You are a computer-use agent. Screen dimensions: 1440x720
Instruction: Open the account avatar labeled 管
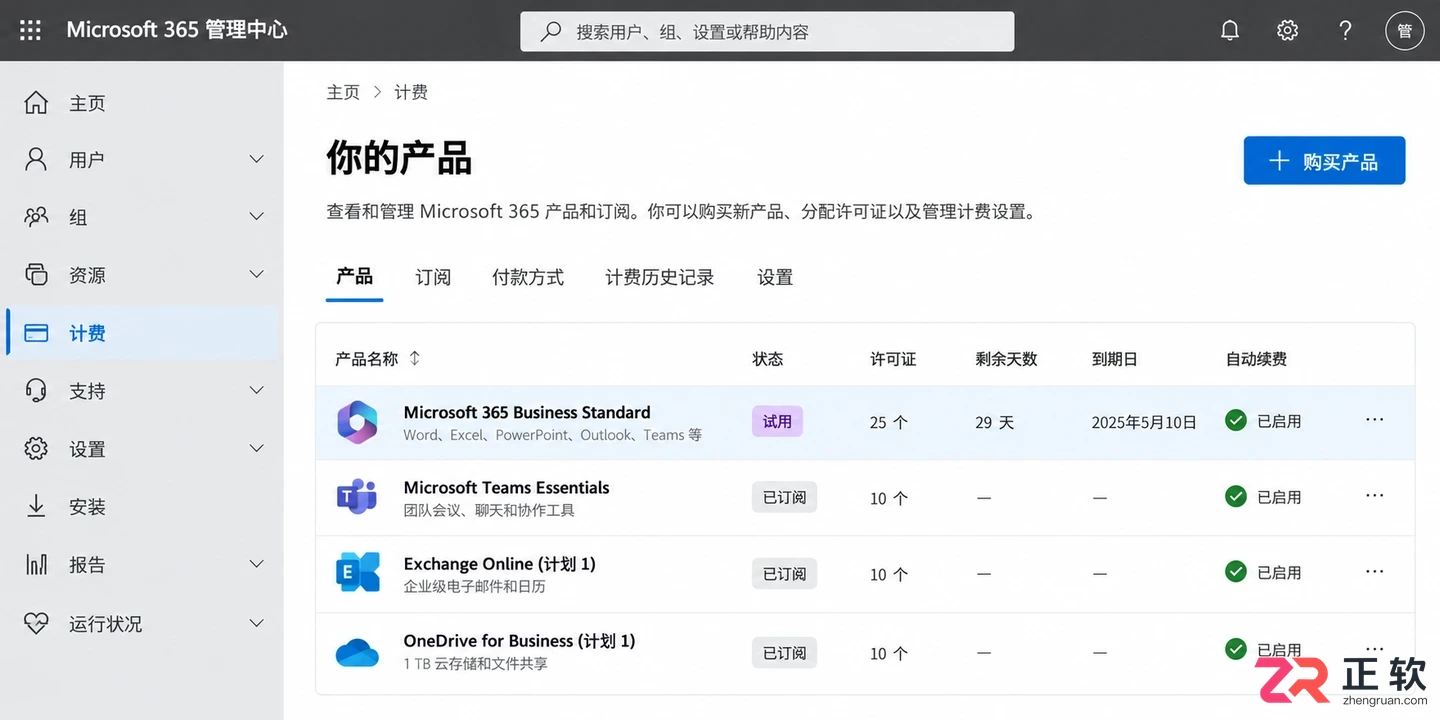[x=1405, y=31]
